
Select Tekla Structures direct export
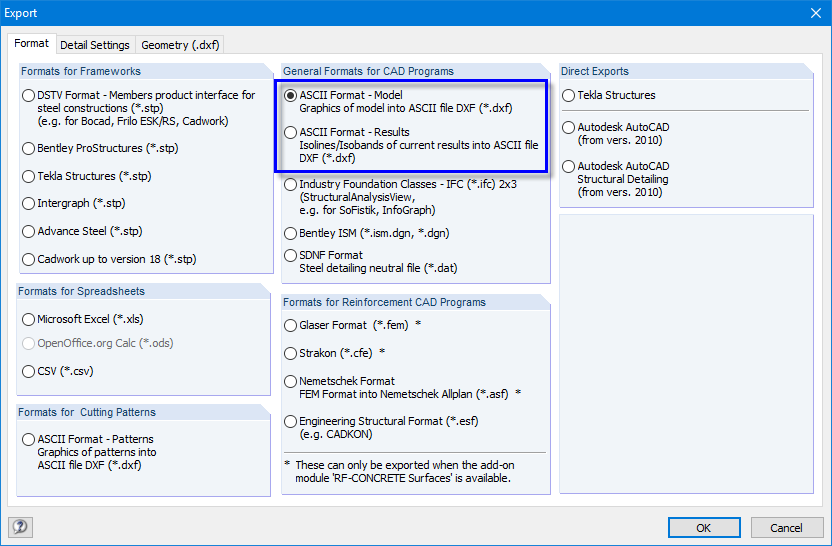(568, 96)
